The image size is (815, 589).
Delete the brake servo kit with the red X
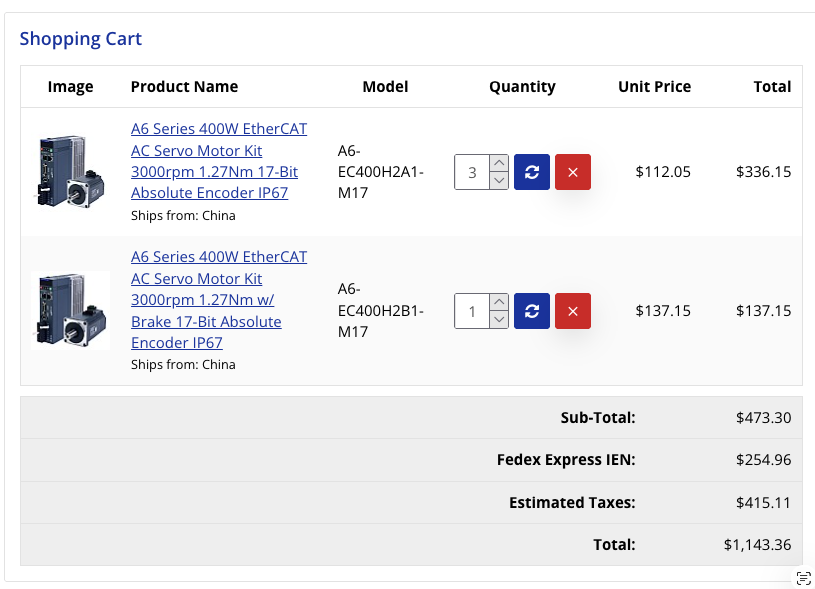[573, 311]
